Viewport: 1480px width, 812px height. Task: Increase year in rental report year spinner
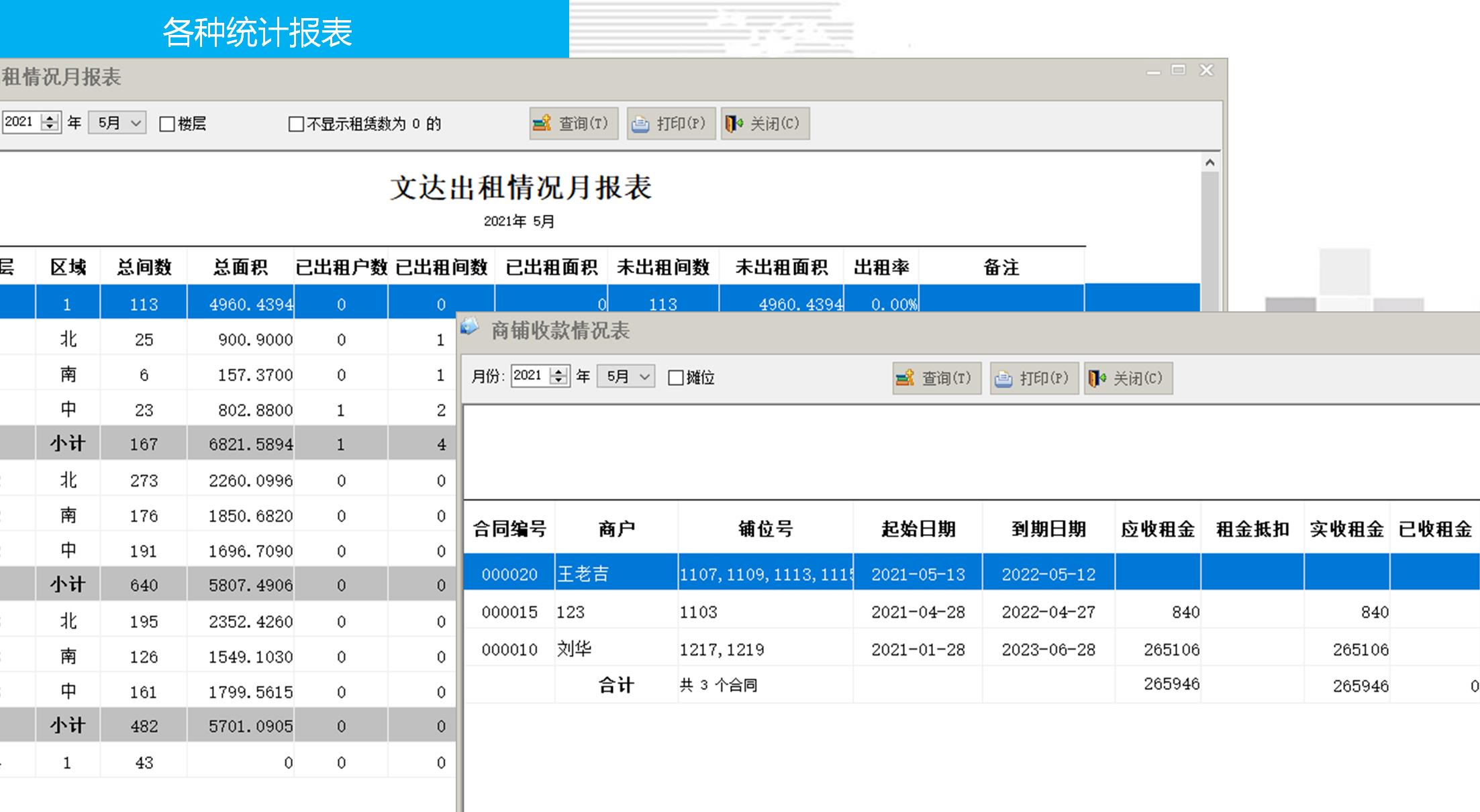(x=50, y=118)
